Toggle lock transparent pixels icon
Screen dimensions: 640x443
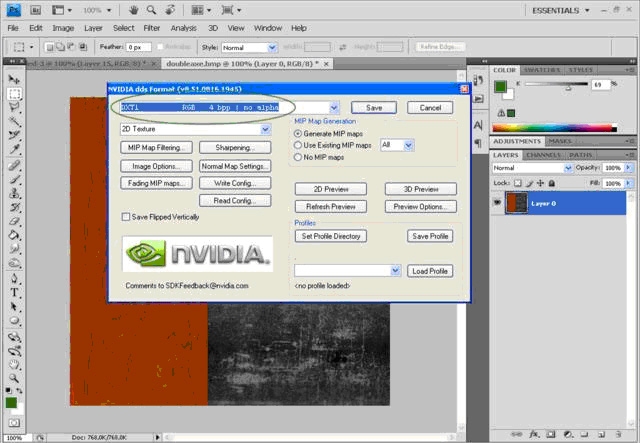pyautogui.click(x=518, y=183)
